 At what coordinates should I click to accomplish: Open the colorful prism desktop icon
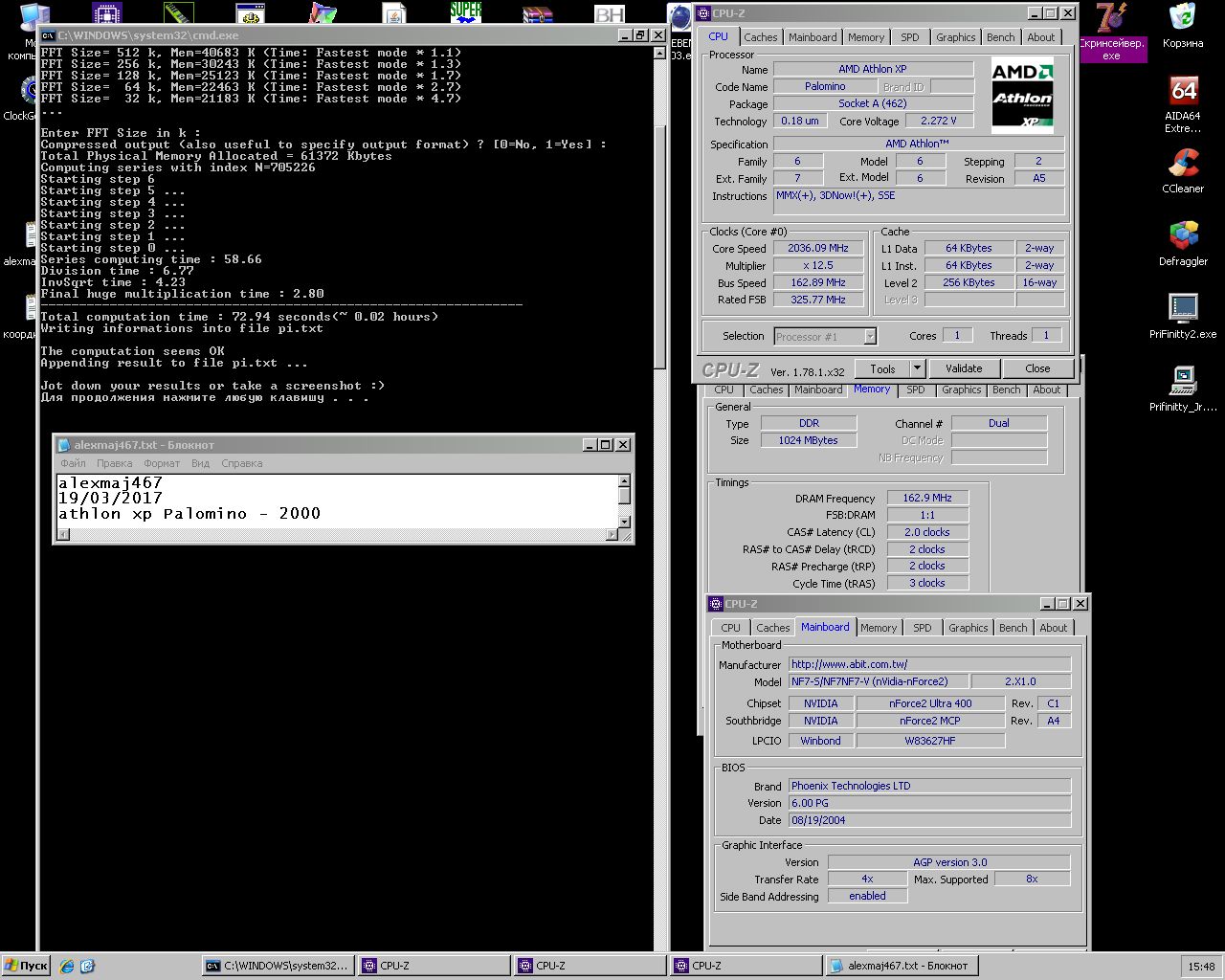323,13
